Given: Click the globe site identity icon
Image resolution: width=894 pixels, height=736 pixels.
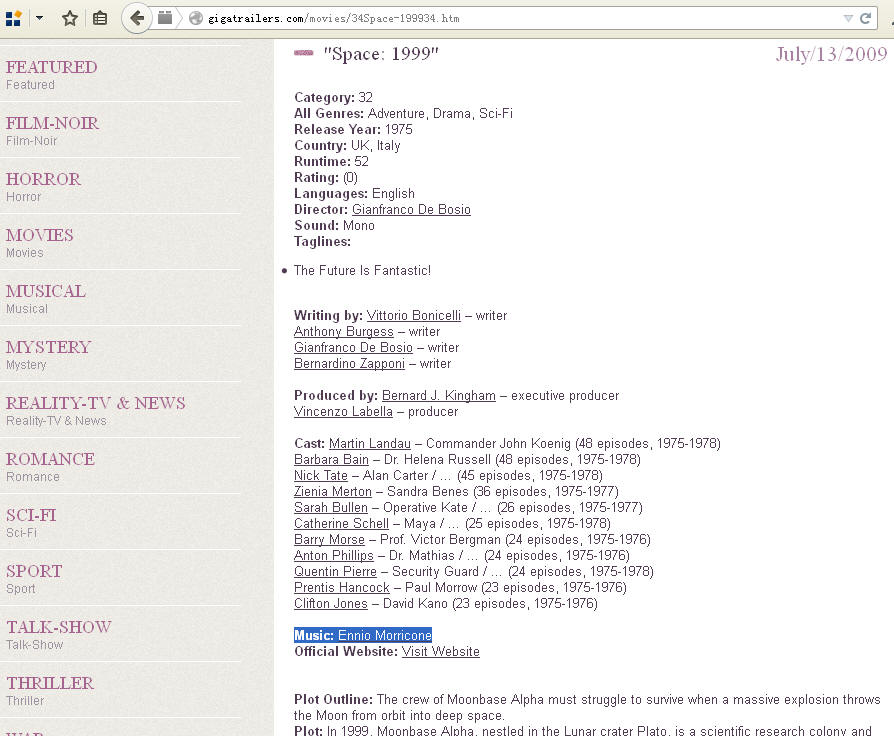Looking at the screenshot, I should tap(196, 18).
